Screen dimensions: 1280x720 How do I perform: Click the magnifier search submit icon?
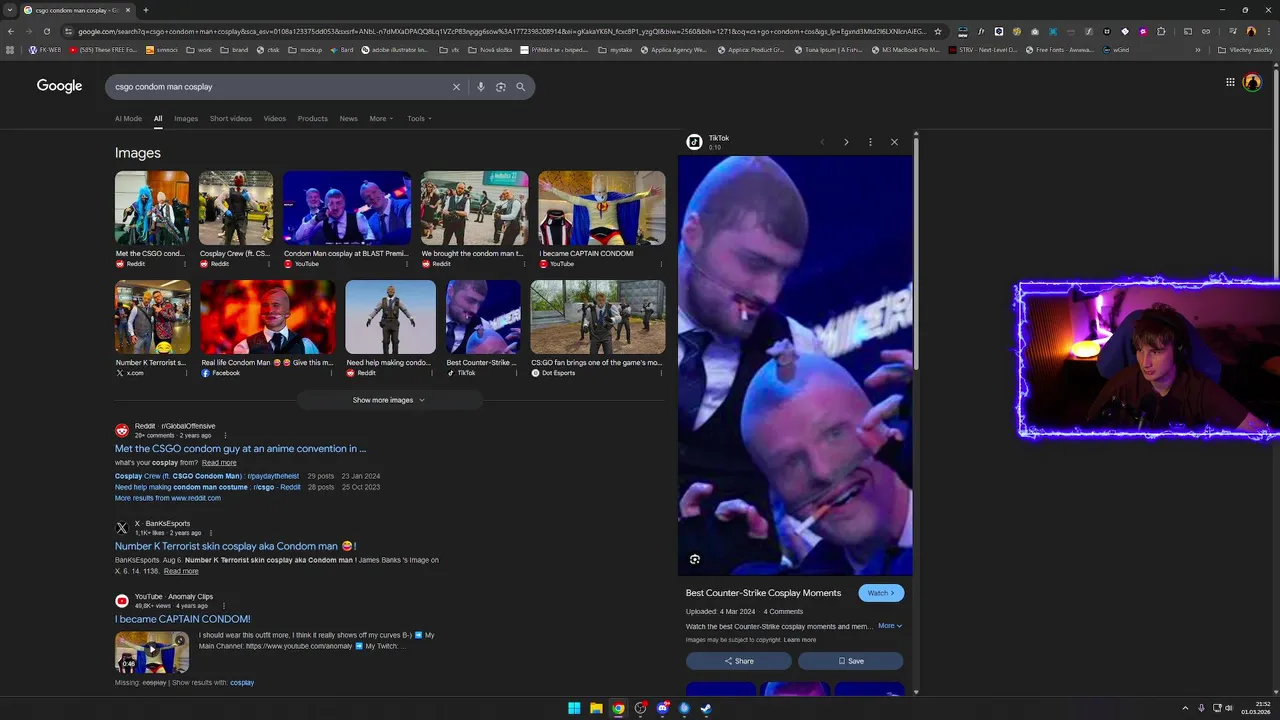pos(521,87)
